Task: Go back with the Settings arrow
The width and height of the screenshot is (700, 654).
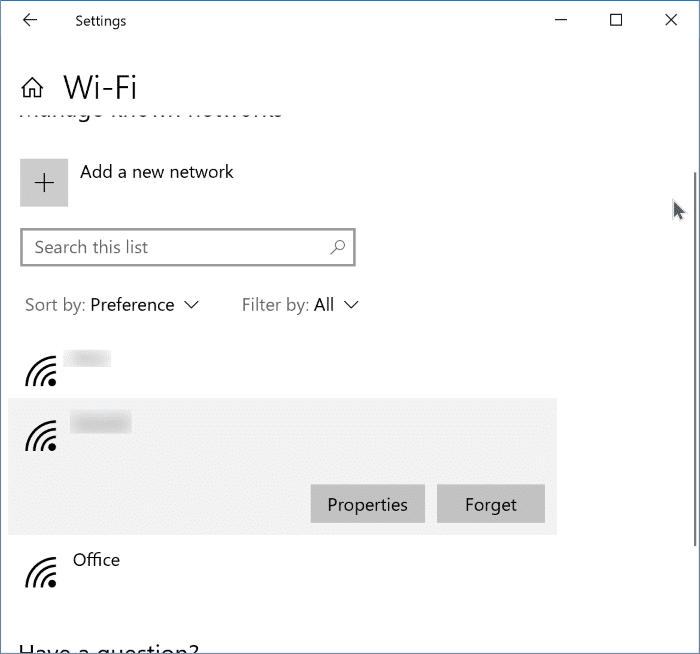Action: click(30, 20)
